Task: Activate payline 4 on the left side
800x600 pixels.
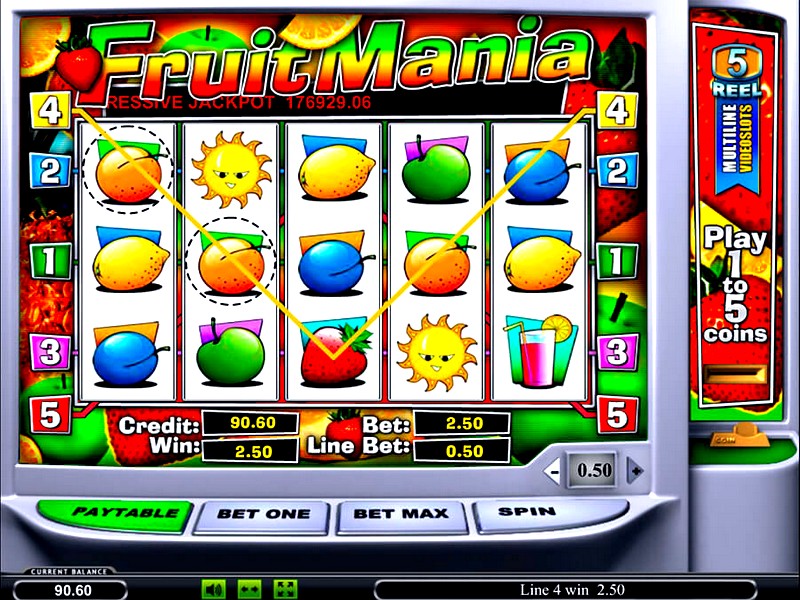Action: pos(49,110)
